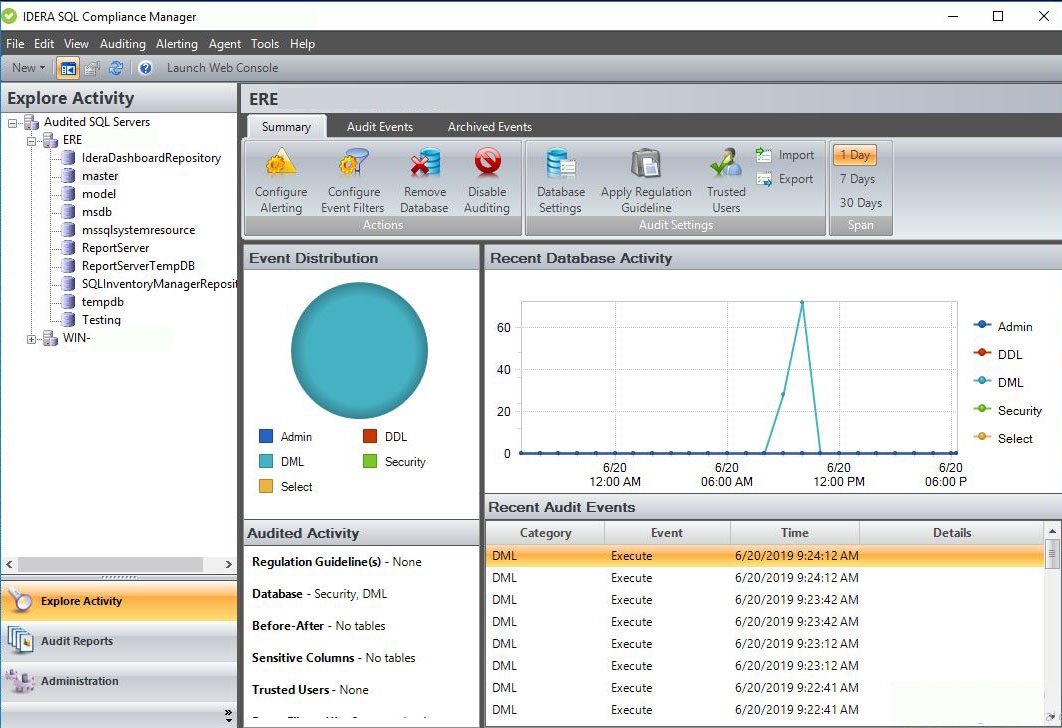Screen dimensions: 1062x728
Task: Click the Configure Alerting icon
Action: pos(280,163)
